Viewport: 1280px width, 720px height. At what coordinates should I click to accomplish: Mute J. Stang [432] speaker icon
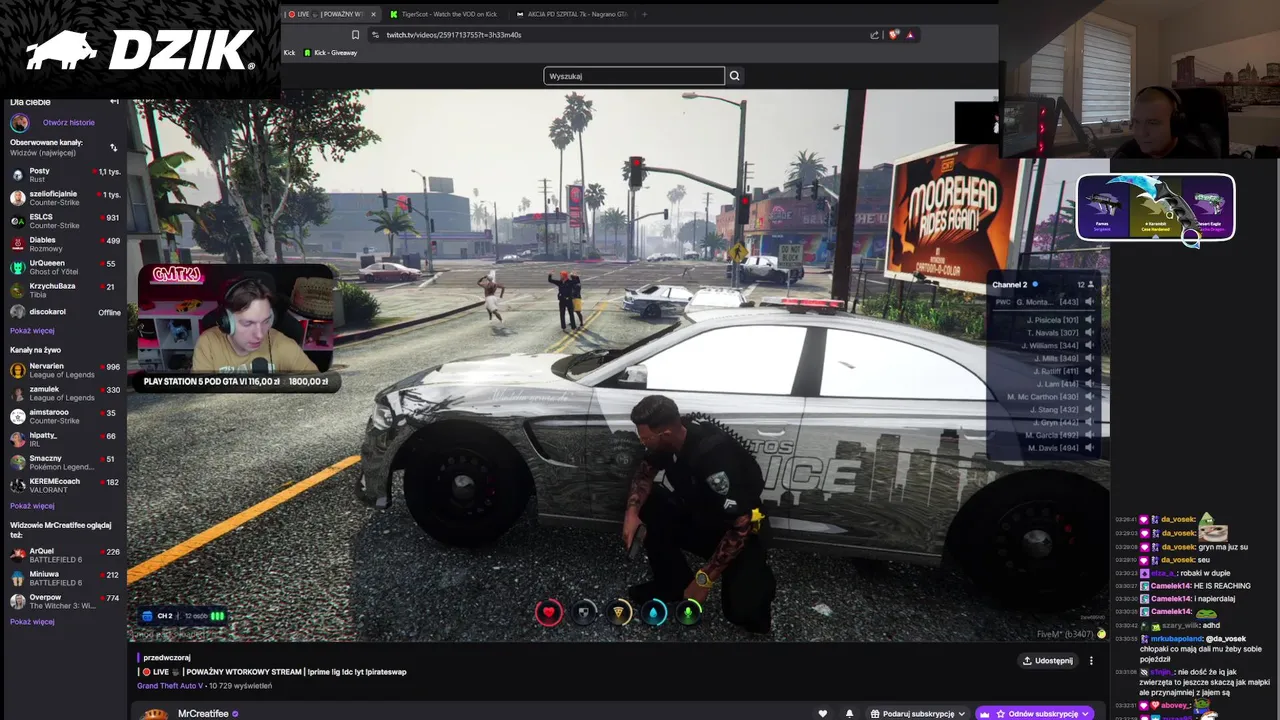[x=1089, y=410]
